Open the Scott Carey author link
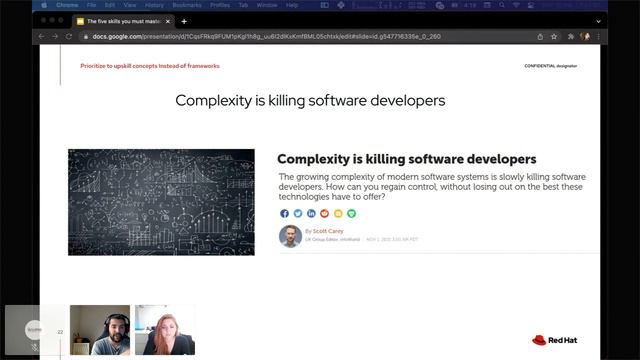Image resolution: width=640 pixels, height=360 pixels. [x=328, y=231]
